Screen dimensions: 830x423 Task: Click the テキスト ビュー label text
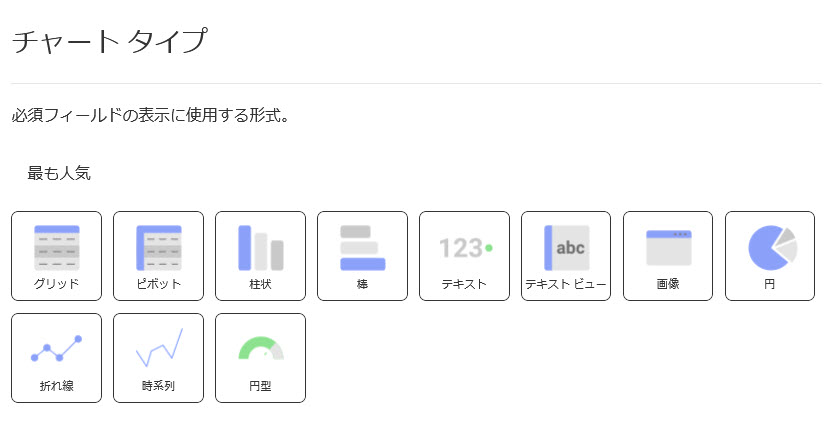coord(566,284)
